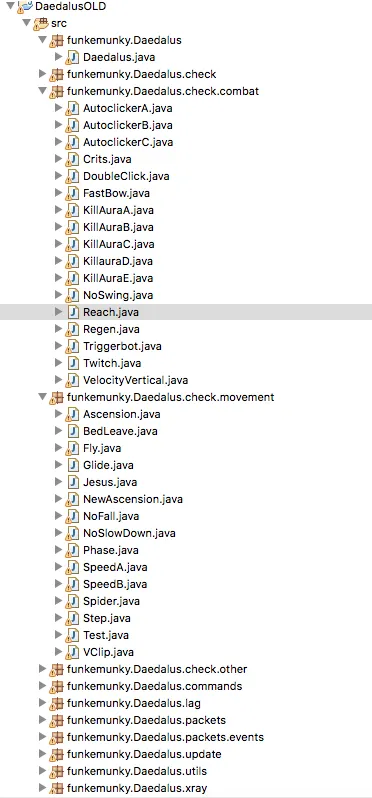Click the file icon next to Spider.java
Screen dimensions: 372x798
pyautogui.click(x=73, y=601)
